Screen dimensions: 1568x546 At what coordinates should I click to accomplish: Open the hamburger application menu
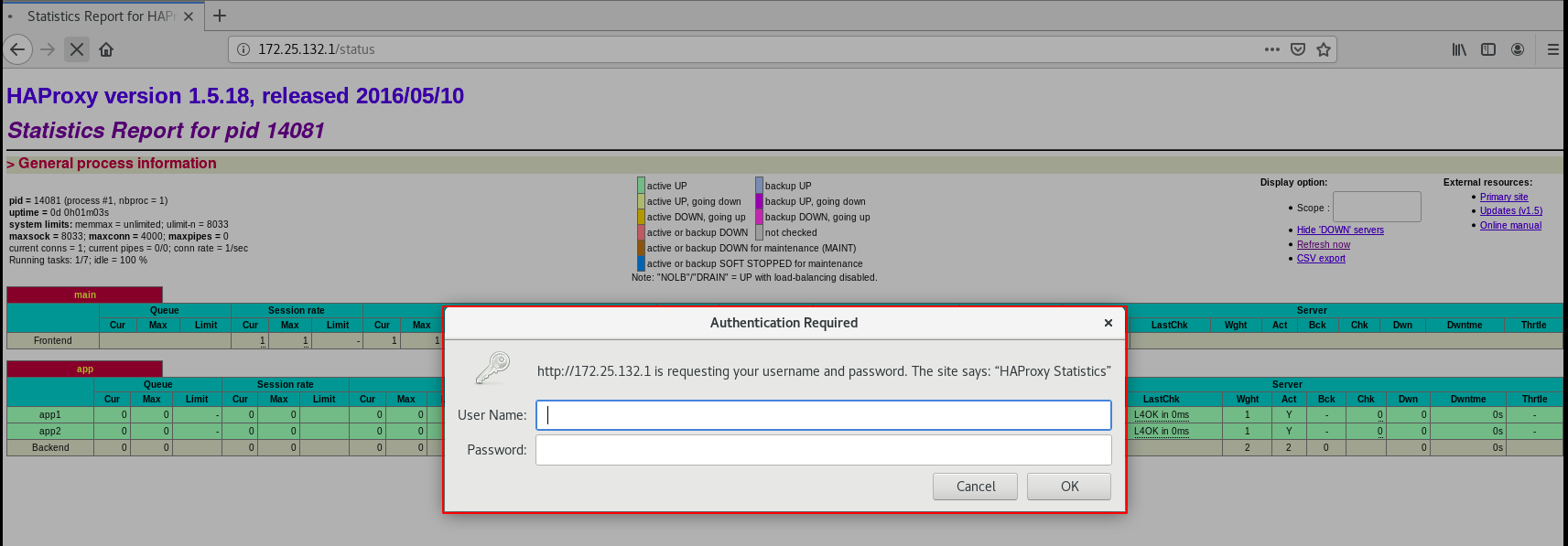[x=1553, y=49]
